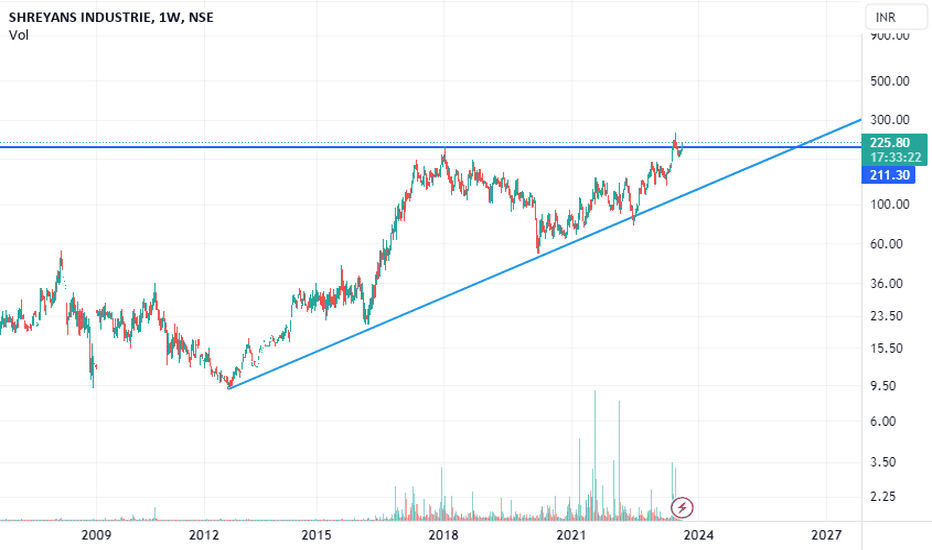Click the 6.00 price scale label
Viewport: 932px width, 550px height.
coord(883,422)
